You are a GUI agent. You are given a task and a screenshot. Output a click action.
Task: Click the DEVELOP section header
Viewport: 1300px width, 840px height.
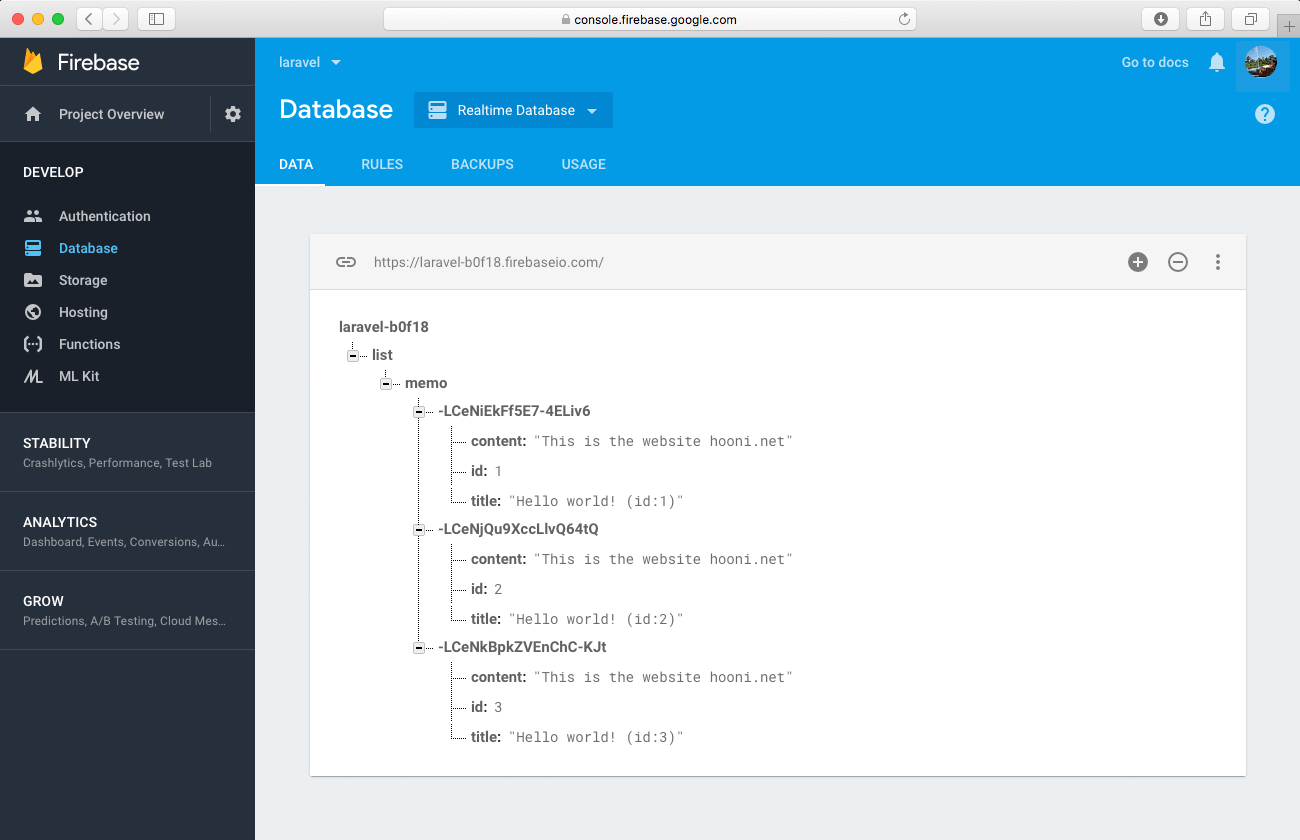tap(53, 172)
